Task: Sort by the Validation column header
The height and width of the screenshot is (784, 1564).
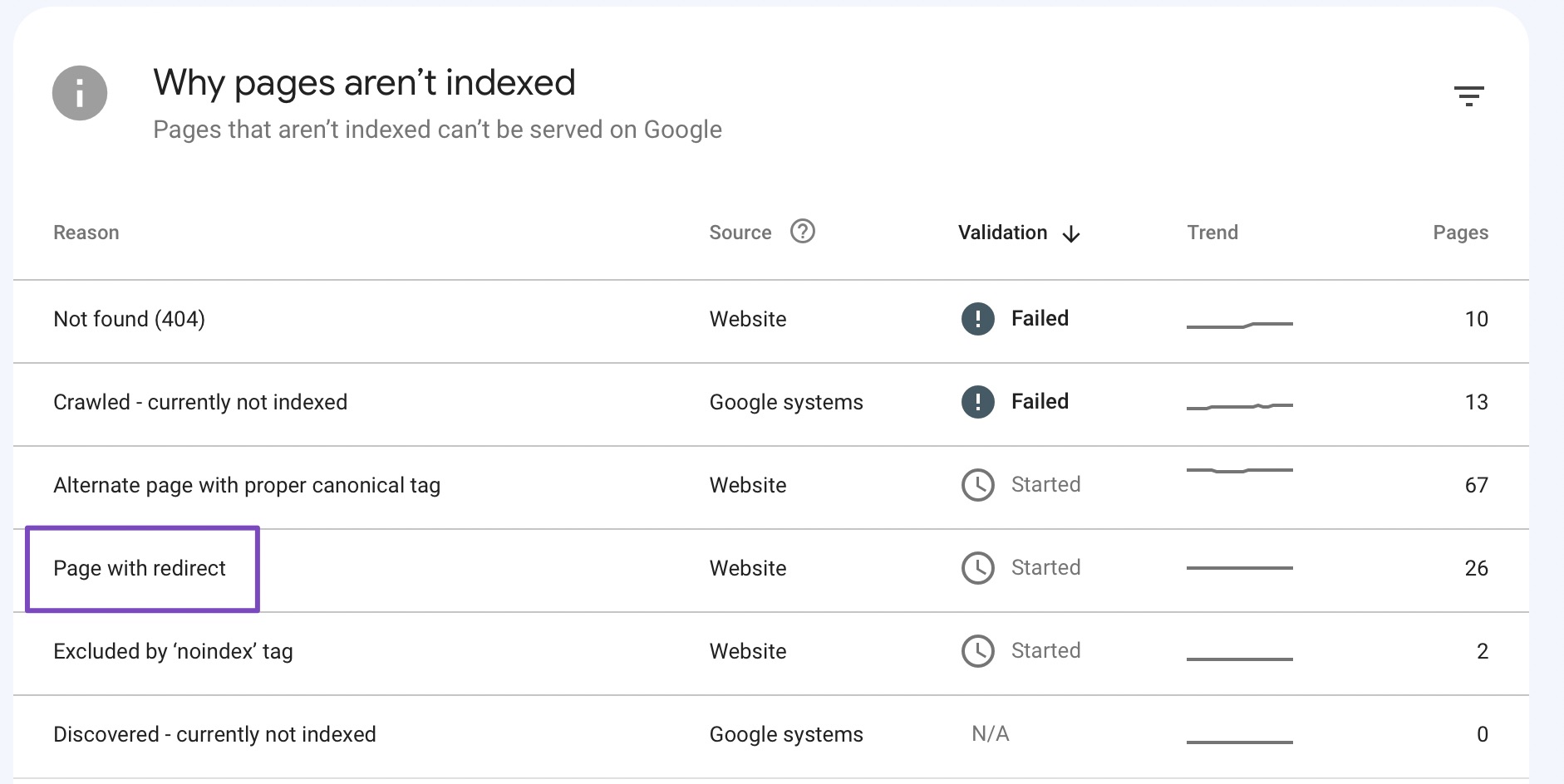Action: [1002, 233]
